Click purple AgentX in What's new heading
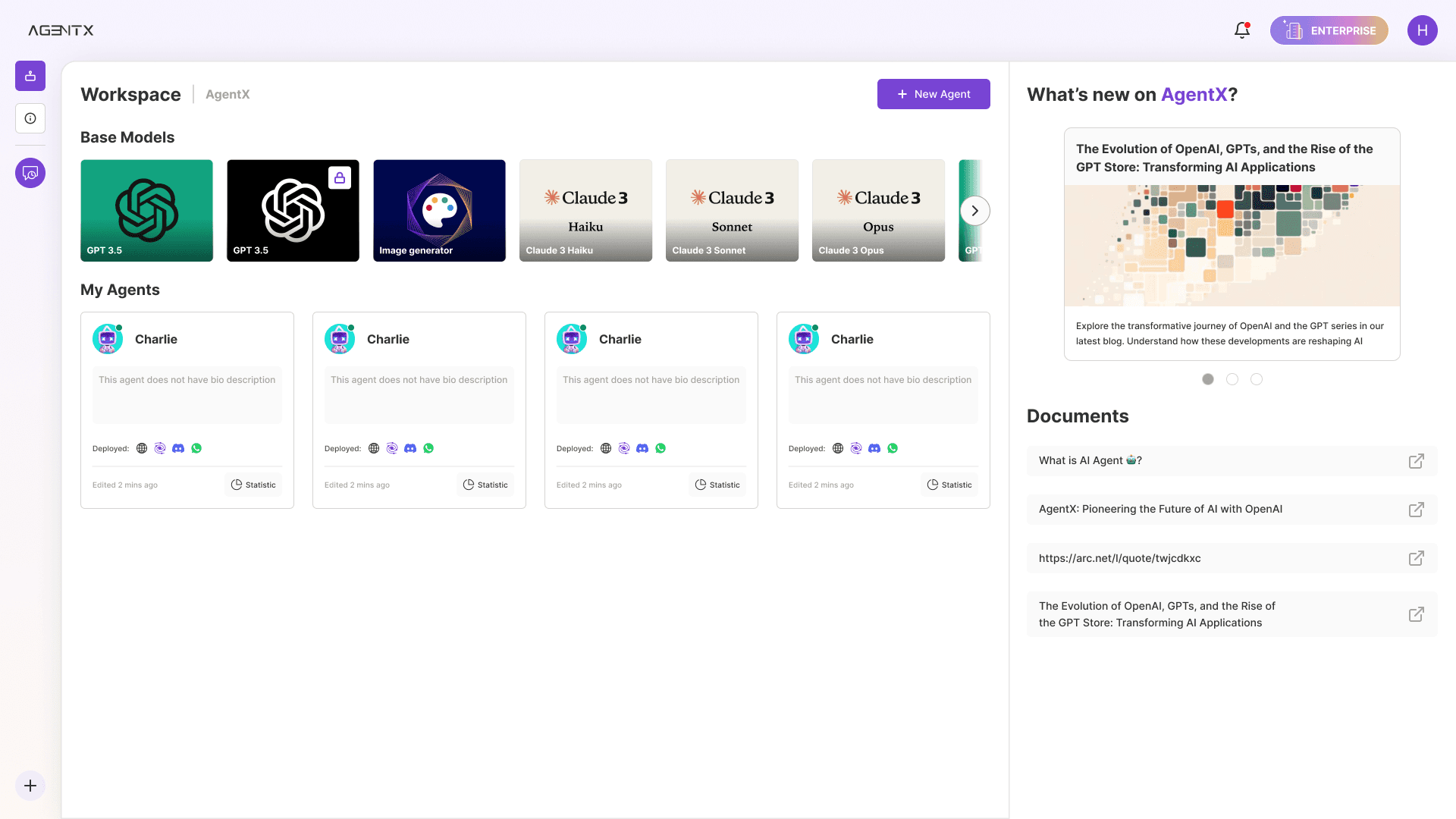1456x819 pixels. click(1194, 95)
